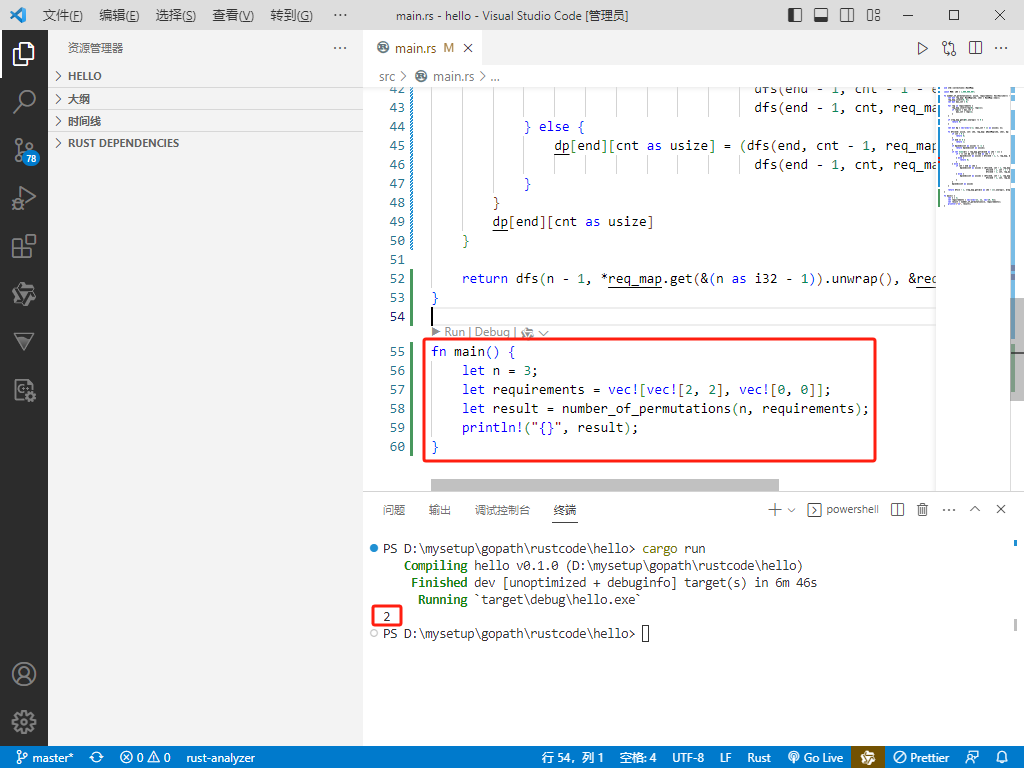Click the code minimap preview
Image resolution: width=1024 pixels, height=768 pixels.
coord(973,147)
